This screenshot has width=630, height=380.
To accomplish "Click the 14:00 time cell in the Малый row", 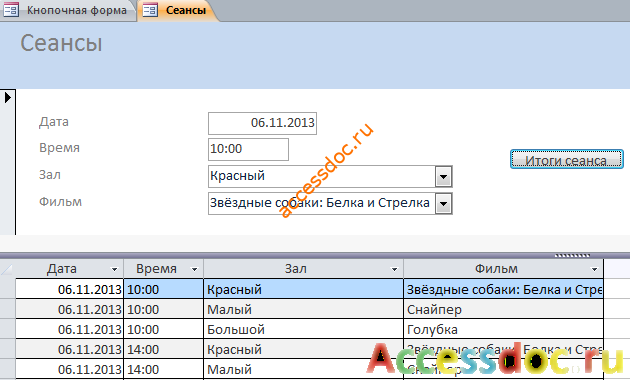I will tap(164, 369).
